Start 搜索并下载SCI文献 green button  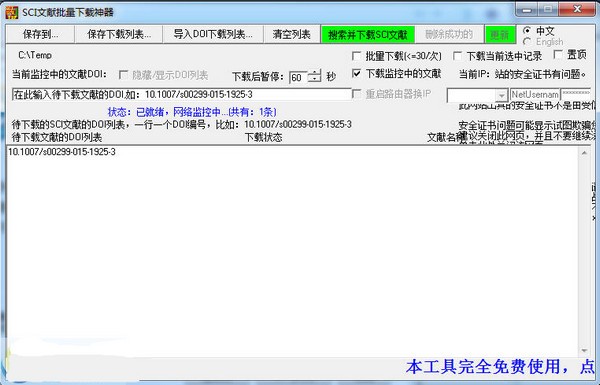pyautogui.click(x=368, y=35)
